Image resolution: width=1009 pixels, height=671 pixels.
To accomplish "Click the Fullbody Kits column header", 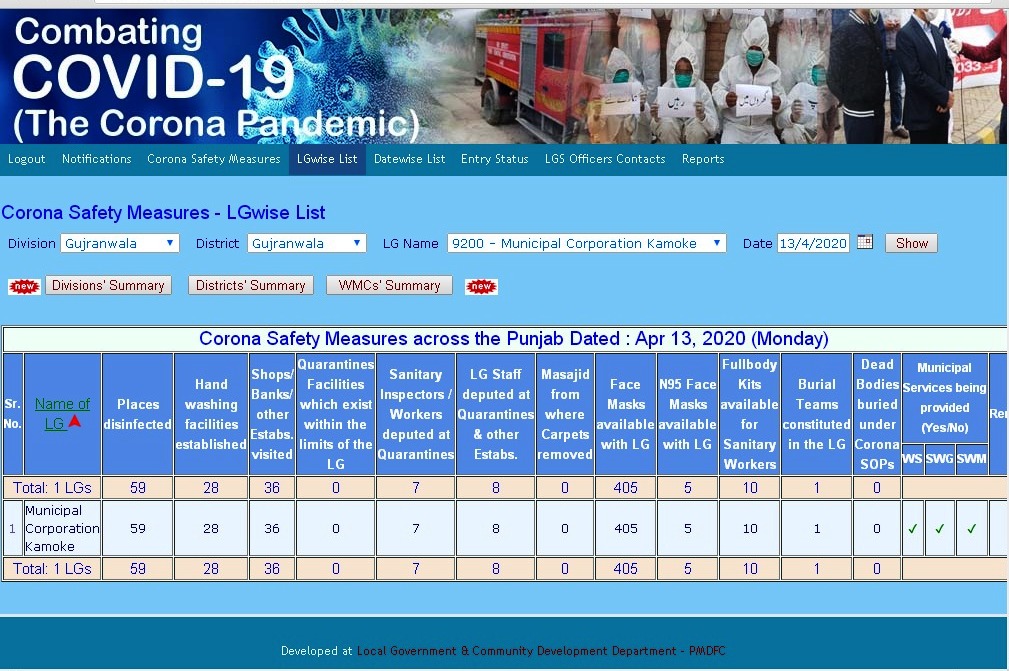I will click(750, 414).
